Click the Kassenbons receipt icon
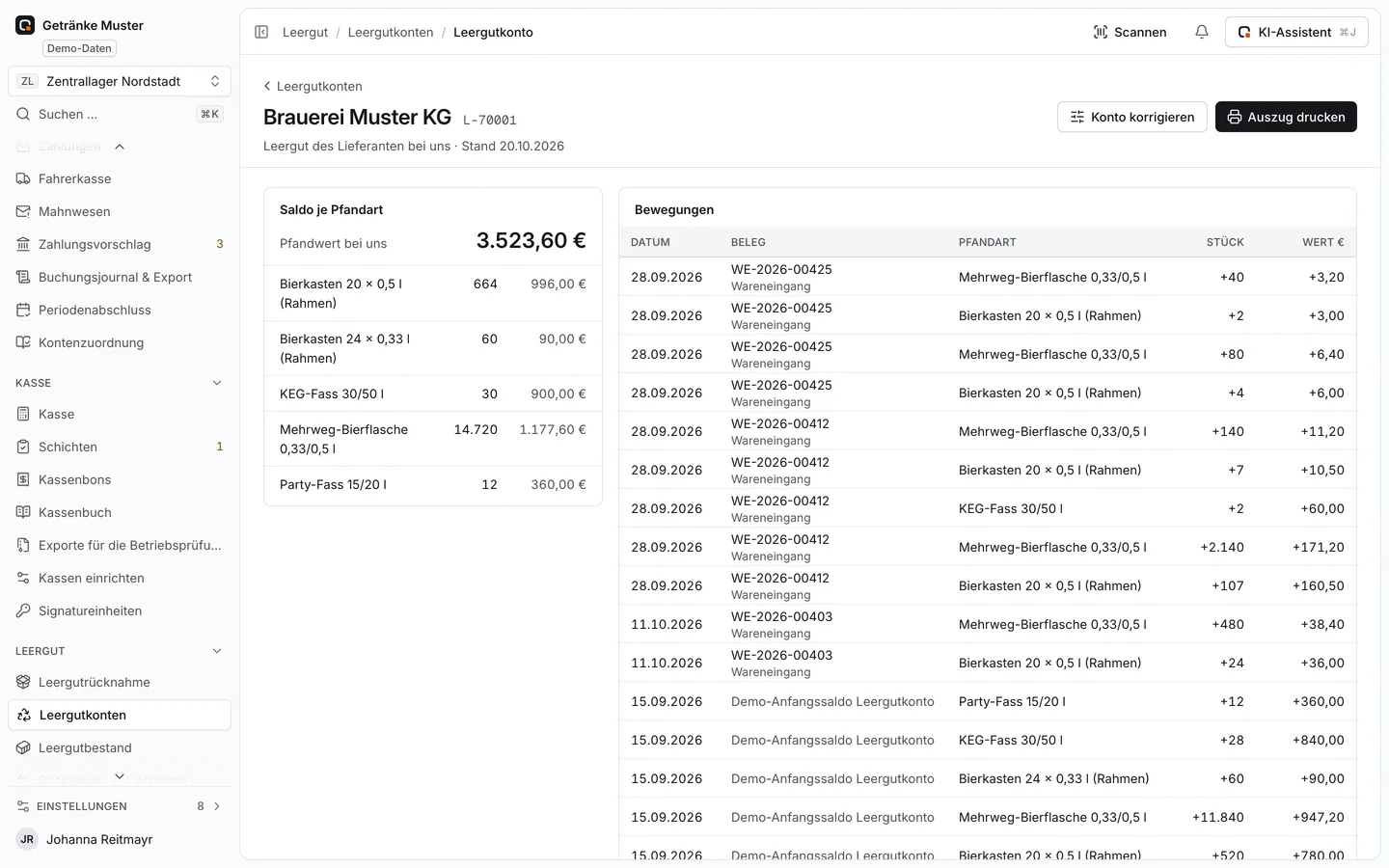 23,479
